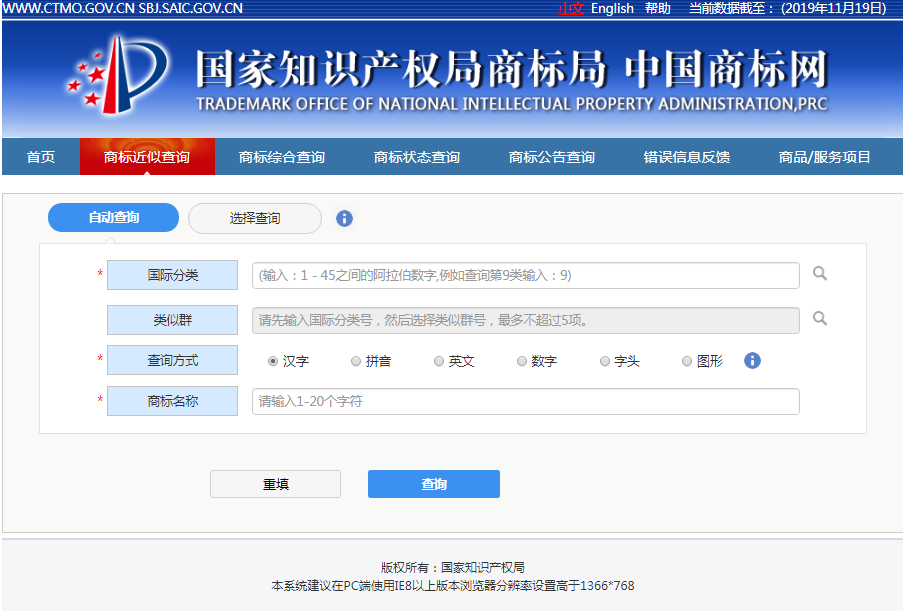Open the 首页 navigation menu

[x=38, y=156]
